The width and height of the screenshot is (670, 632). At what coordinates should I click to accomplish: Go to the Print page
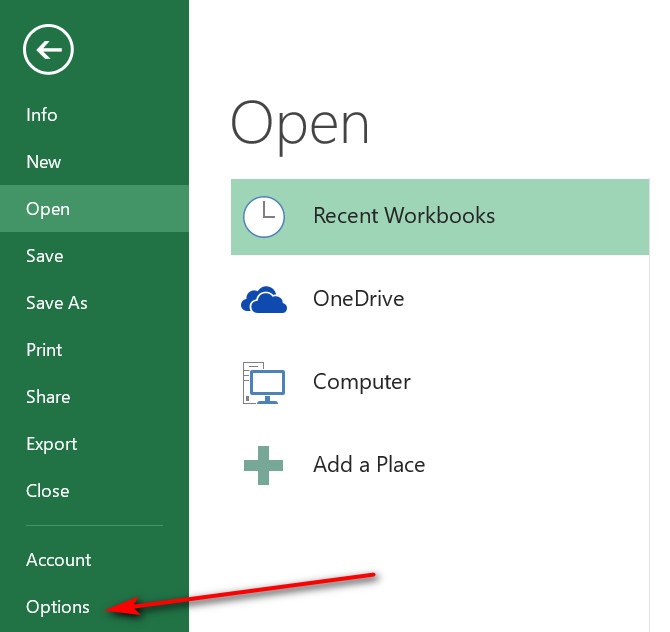coord(44,350)
